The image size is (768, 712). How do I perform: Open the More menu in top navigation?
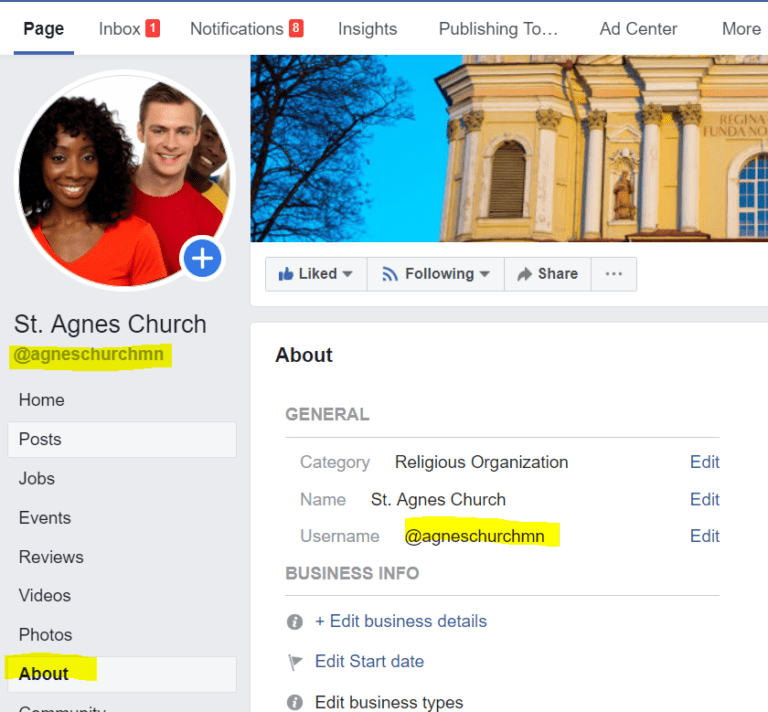pyautogui.click(x=741, y=29)
